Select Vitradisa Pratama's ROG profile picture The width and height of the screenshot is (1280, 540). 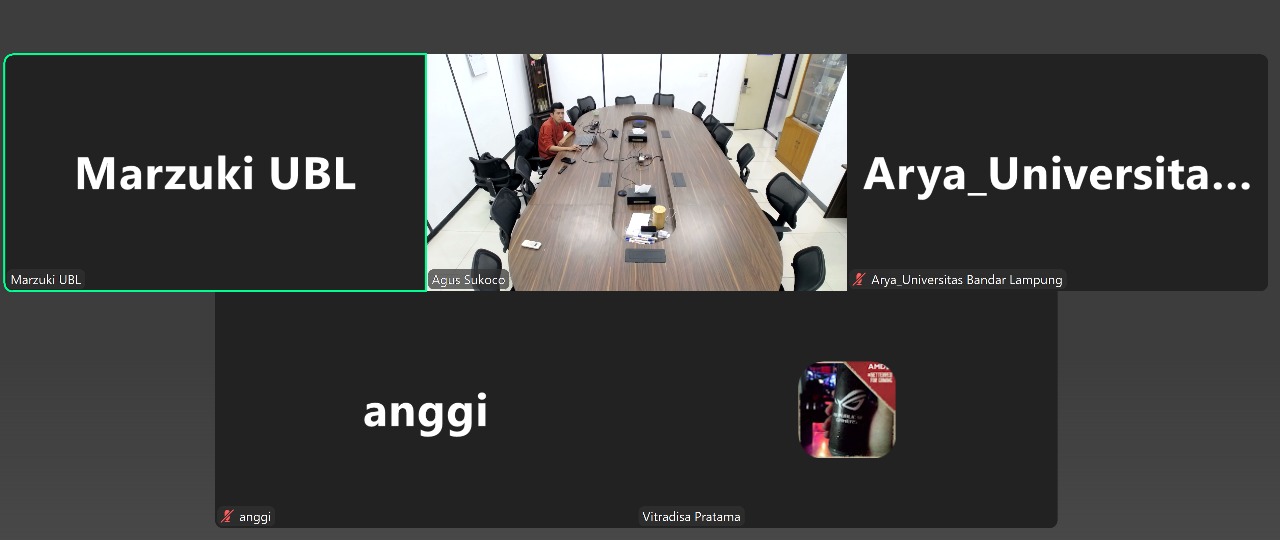pyautogui.click(x=847, y=409)
